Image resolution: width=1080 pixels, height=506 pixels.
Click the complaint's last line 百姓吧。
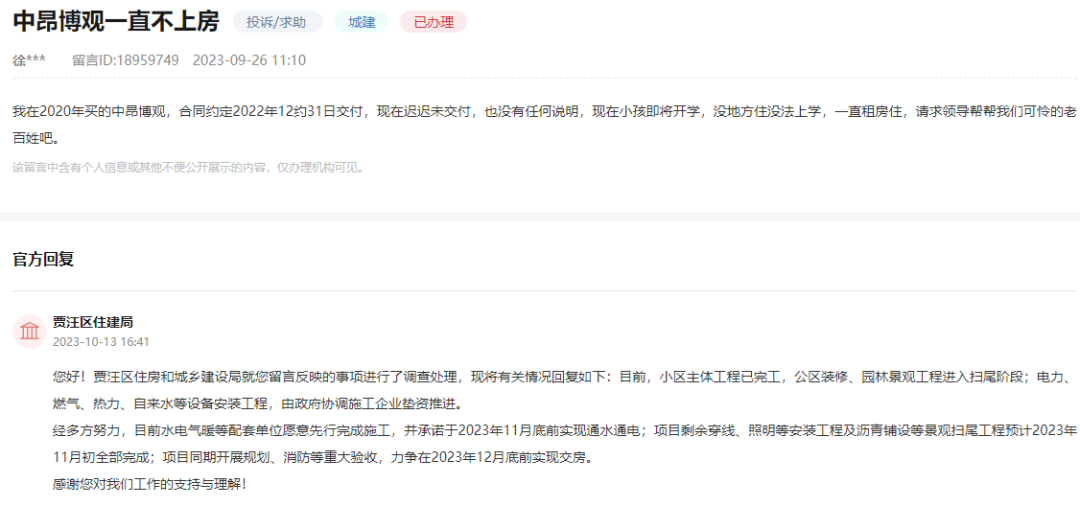click(36, 138)
